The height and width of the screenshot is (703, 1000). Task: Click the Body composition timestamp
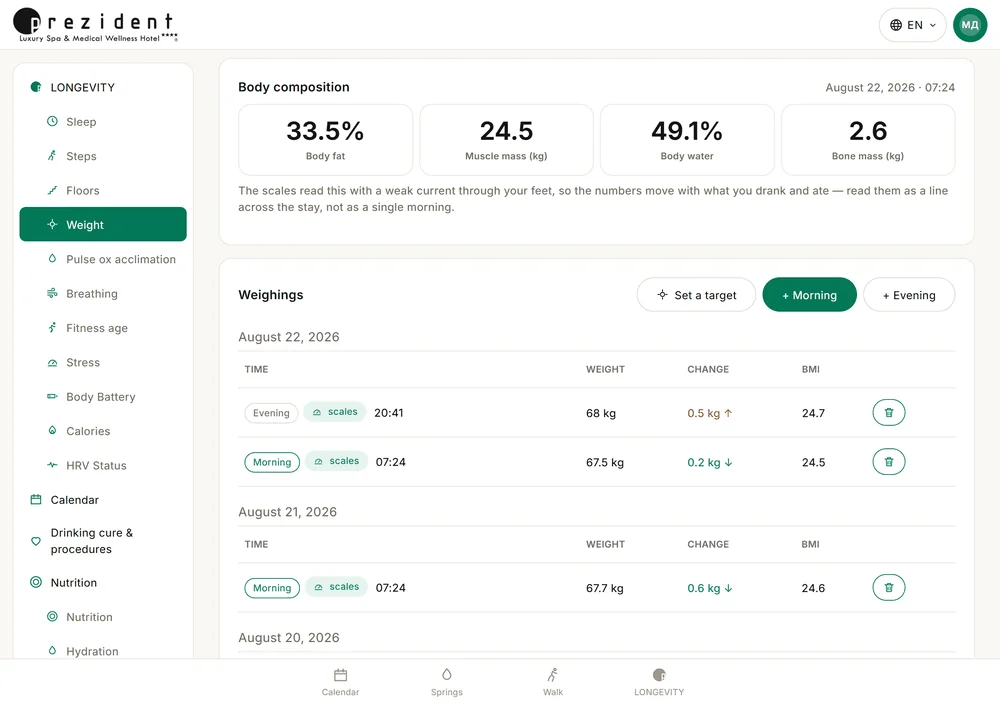(890, 87)
